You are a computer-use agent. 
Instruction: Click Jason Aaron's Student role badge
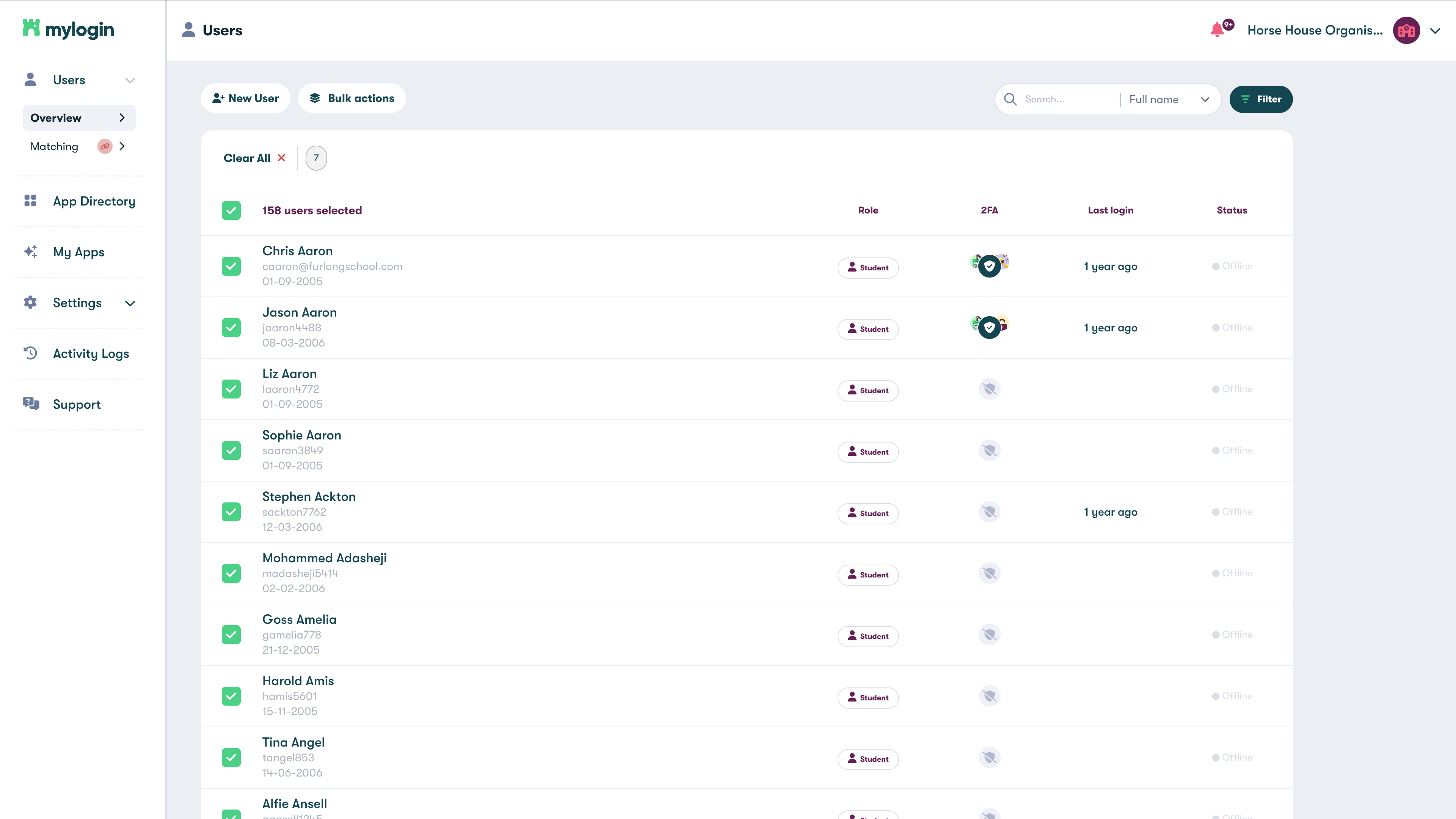click(868, 329)
